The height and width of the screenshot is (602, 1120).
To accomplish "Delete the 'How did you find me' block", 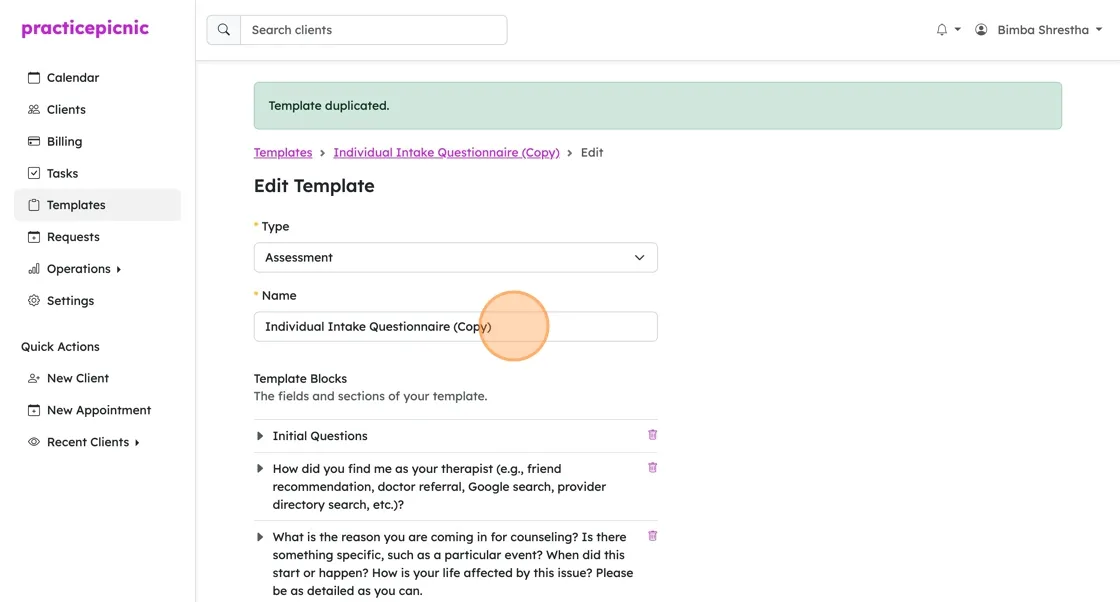I will [x=652, y=468].
